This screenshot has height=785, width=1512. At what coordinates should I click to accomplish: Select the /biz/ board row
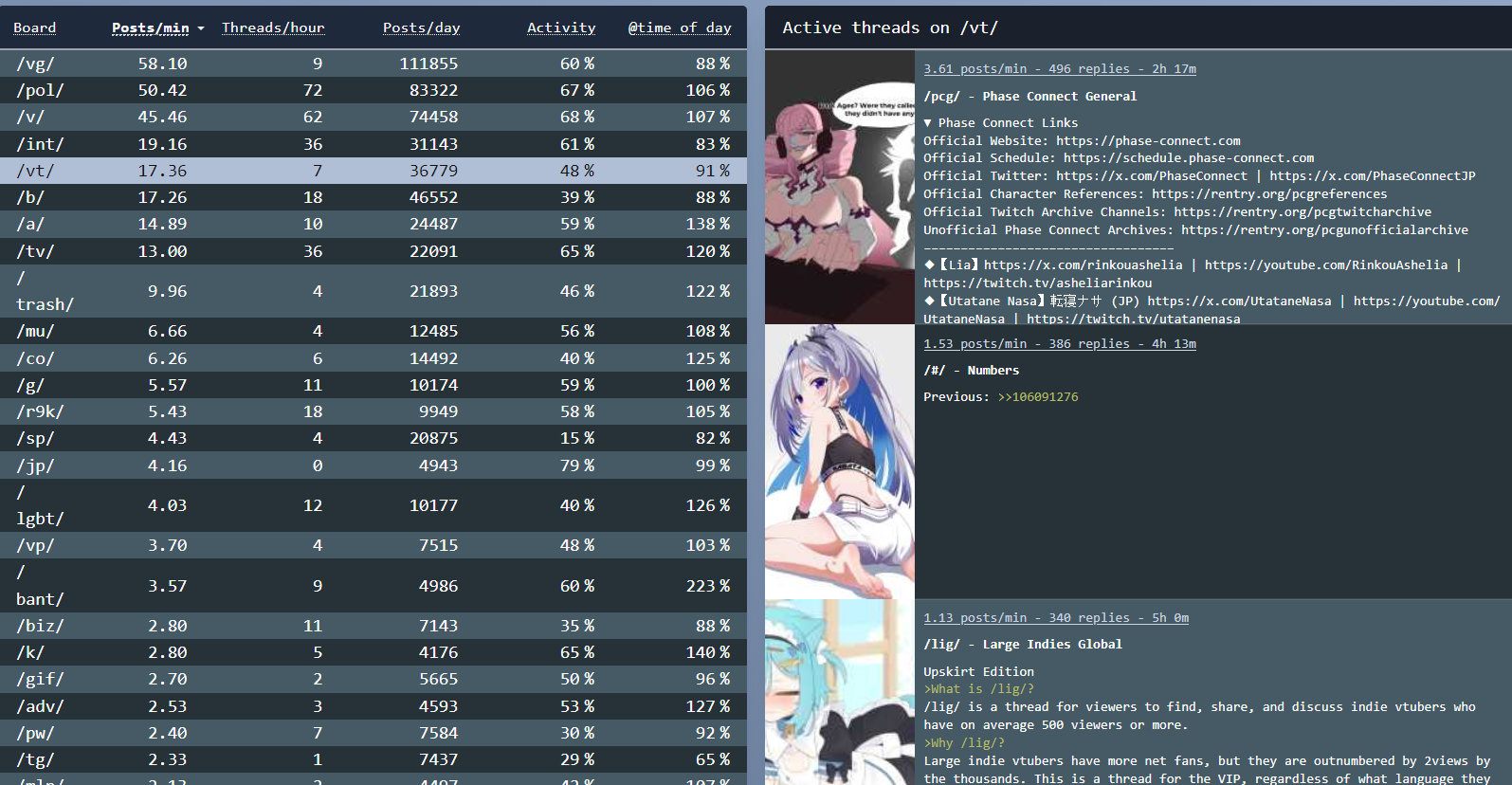click(x=373, y=626)
